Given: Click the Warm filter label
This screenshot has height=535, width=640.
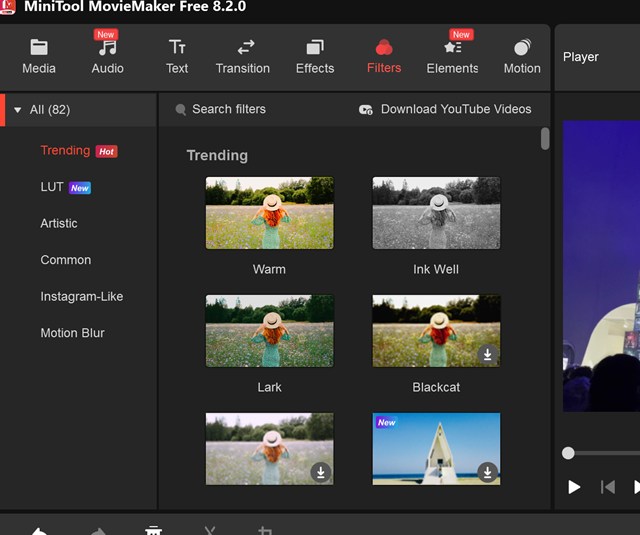Looking at the screenshot, I should 269,269.
